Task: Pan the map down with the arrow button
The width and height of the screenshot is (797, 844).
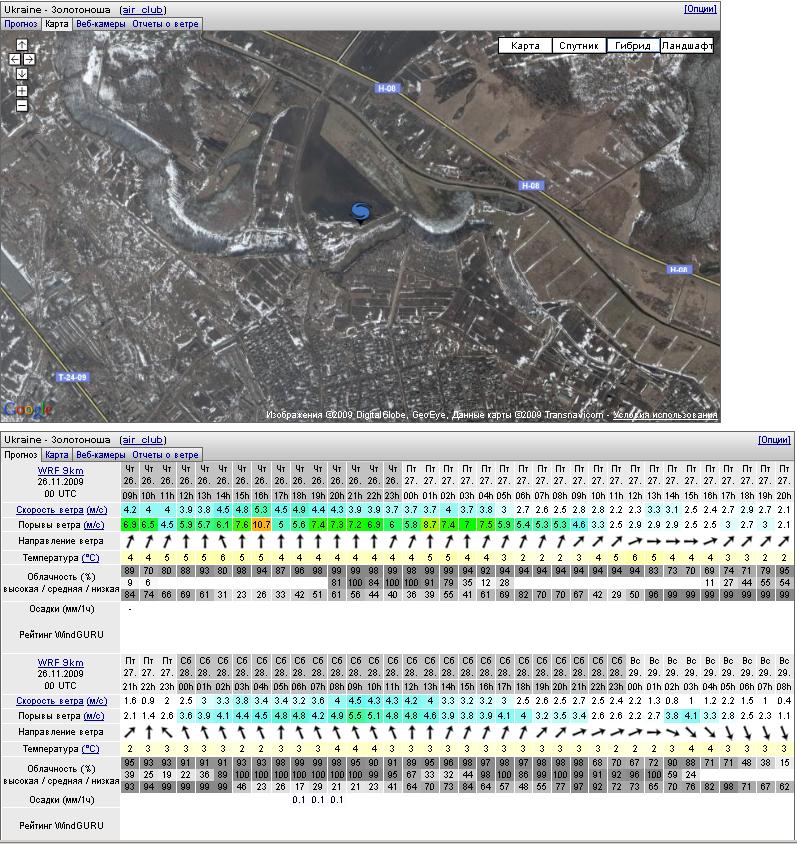Action: (22, 74)
